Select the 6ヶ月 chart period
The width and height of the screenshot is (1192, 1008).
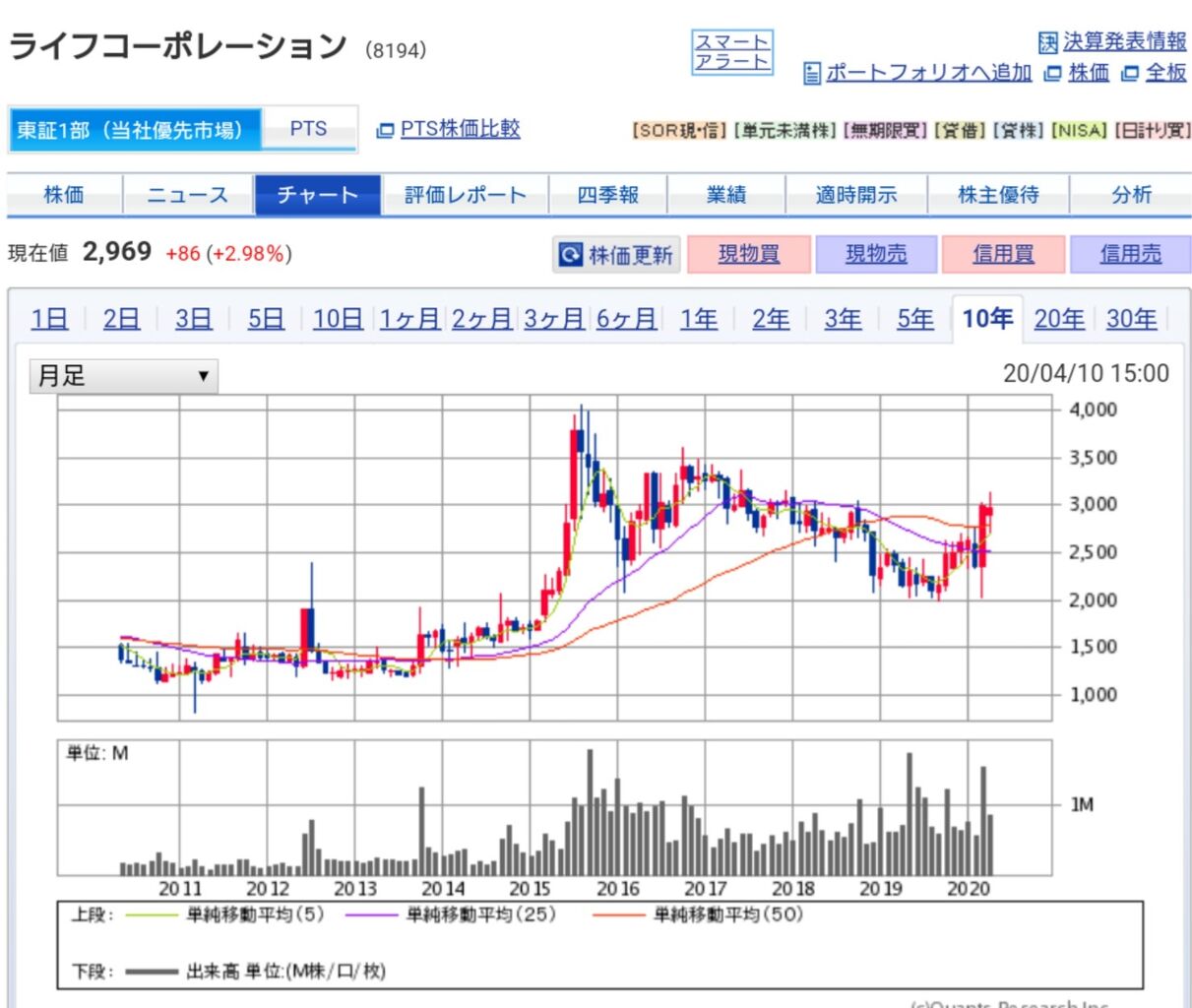coord(626,319)
